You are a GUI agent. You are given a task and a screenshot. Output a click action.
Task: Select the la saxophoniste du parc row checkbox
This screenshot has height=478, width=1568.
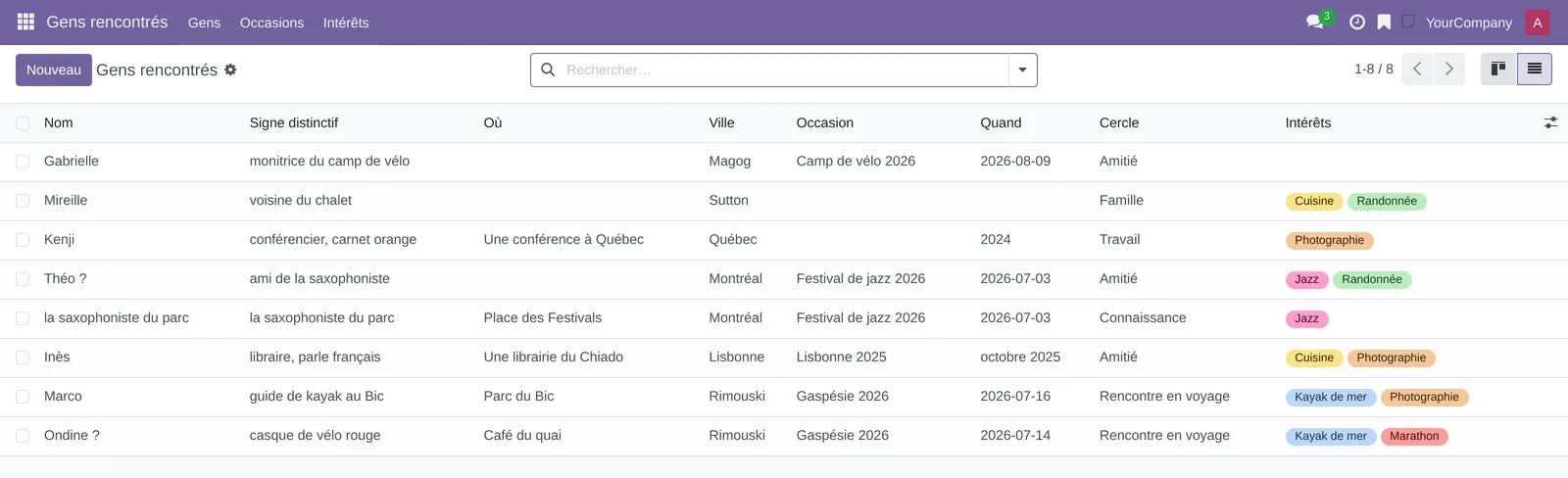[x=23, y=318]
